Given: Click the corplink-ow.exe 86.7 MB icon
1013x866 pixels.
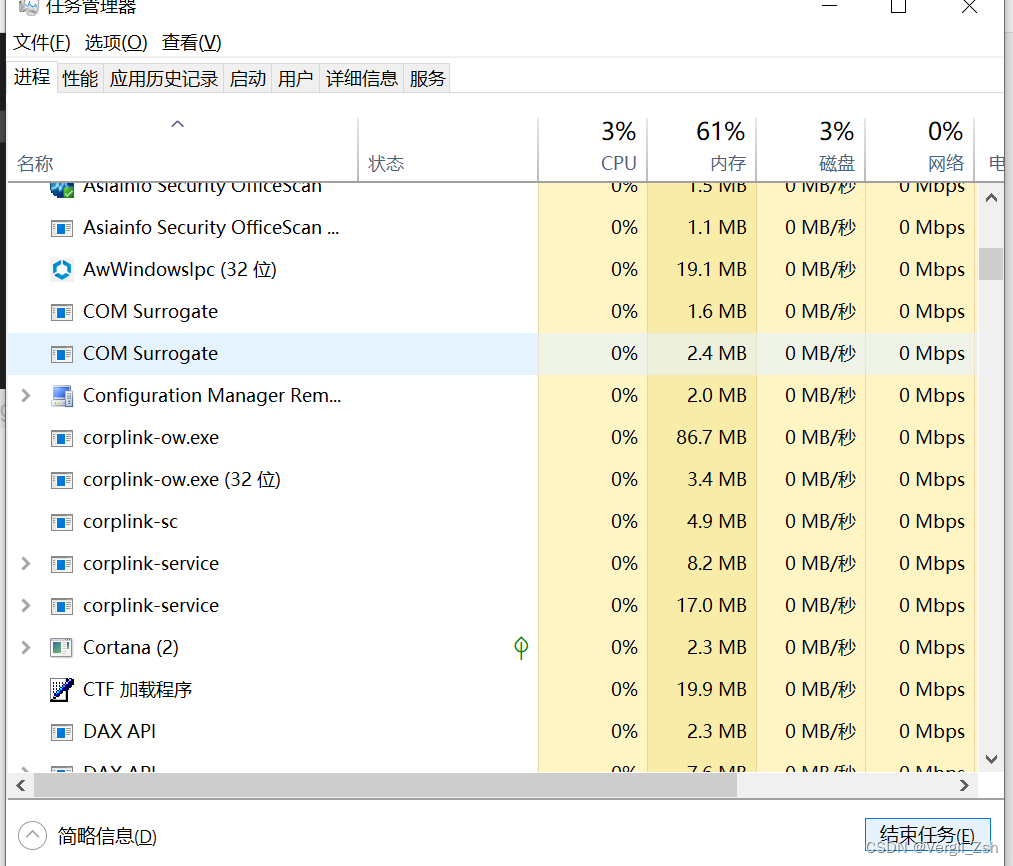Looking at the screenshot, I should tap(61, 438).
